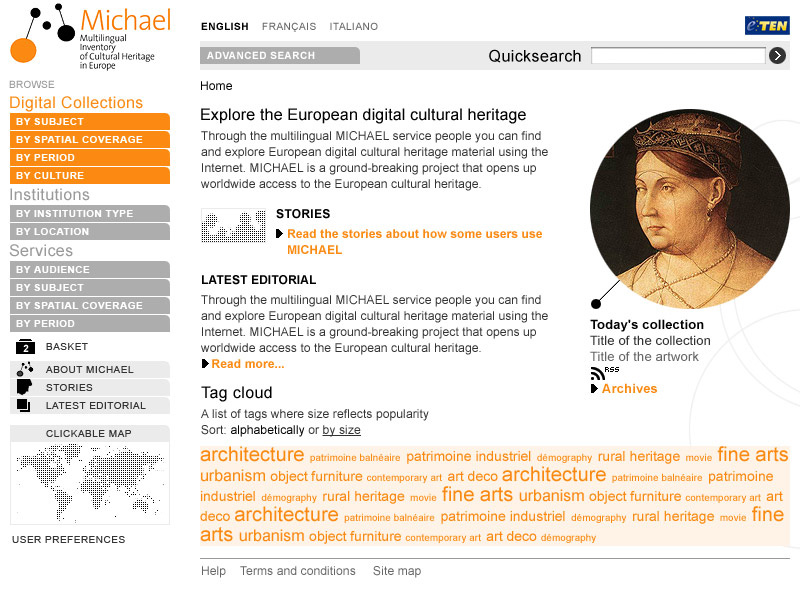
Task: Browse Services by subject
Action: click(x=90, y=287)
